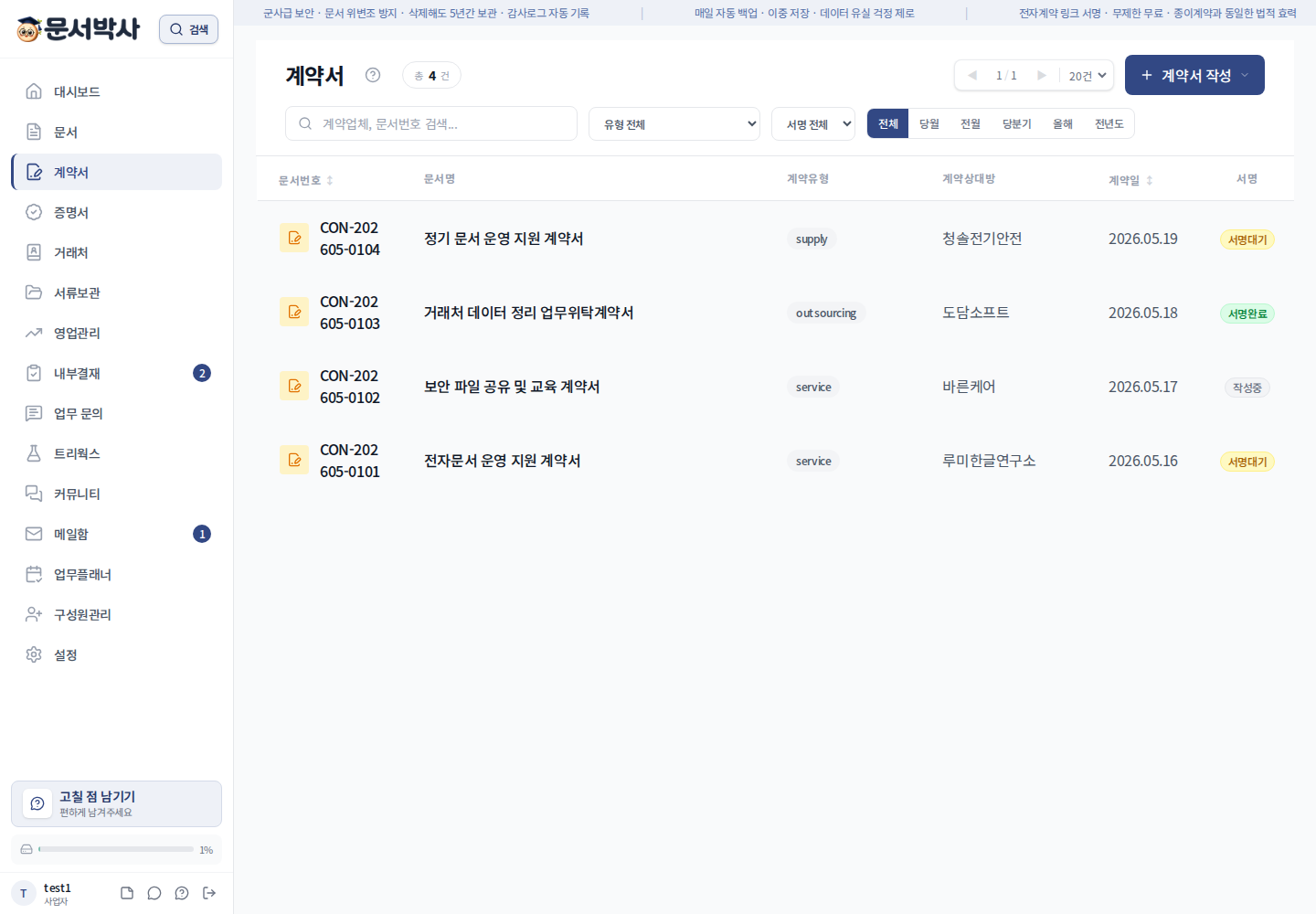The image size is (1316, 914).
Task: Click the supply type tag
Action: pyautogui.click(x=812, y=239)
